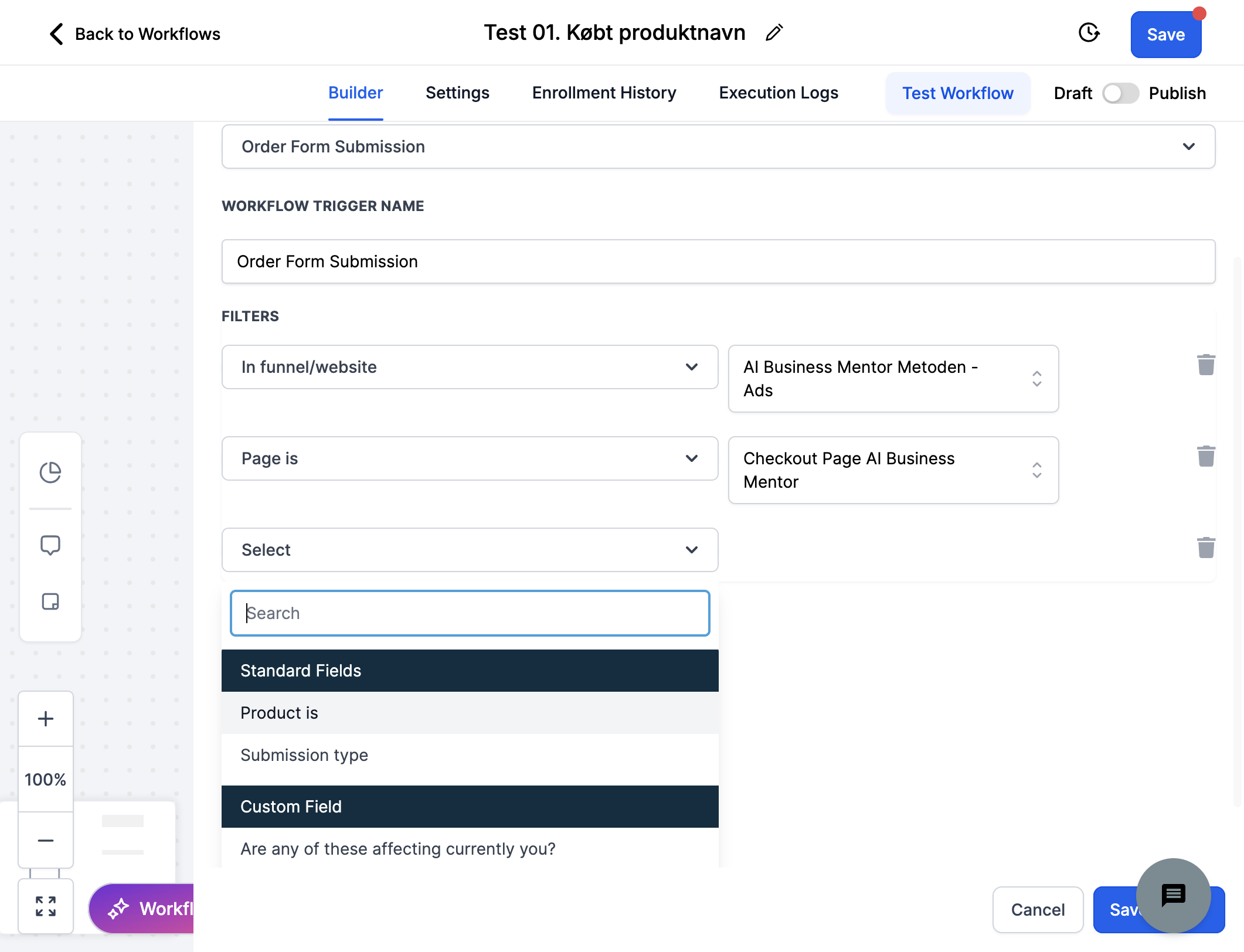Go Back to Workflows link

pyautogui.click(x=148, y=34)
